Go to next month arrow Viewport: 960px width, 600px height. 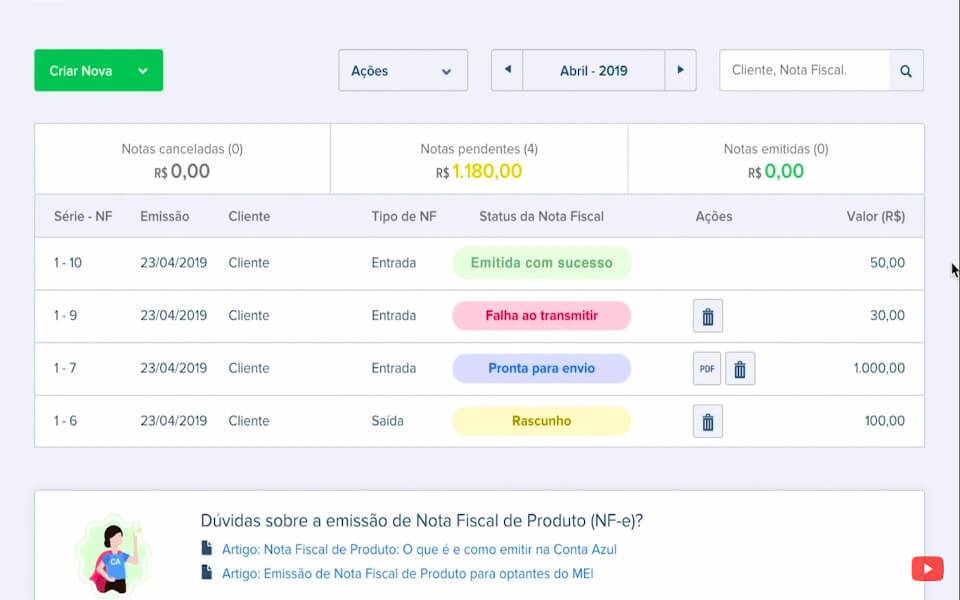[x=680, y=70]
